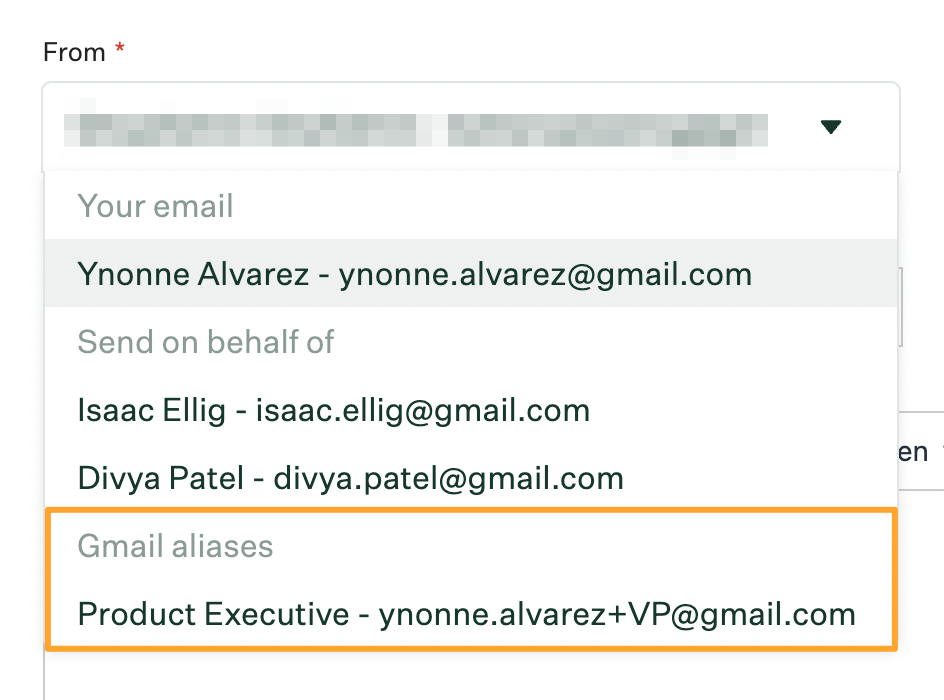Click the orange highlighted Gmail aliases box
Screen dimensions: 944x700
471,580
